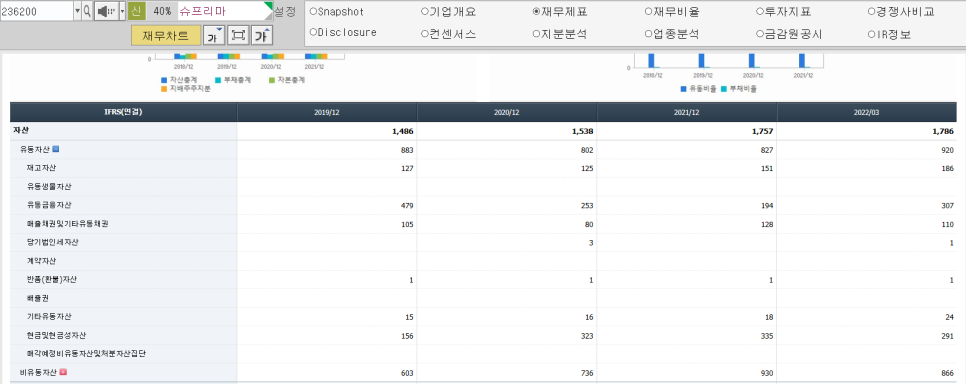This screenshot has height=384, width=966.
Task: Open the stock code dropdown arrow
Action: pos(77,11)
